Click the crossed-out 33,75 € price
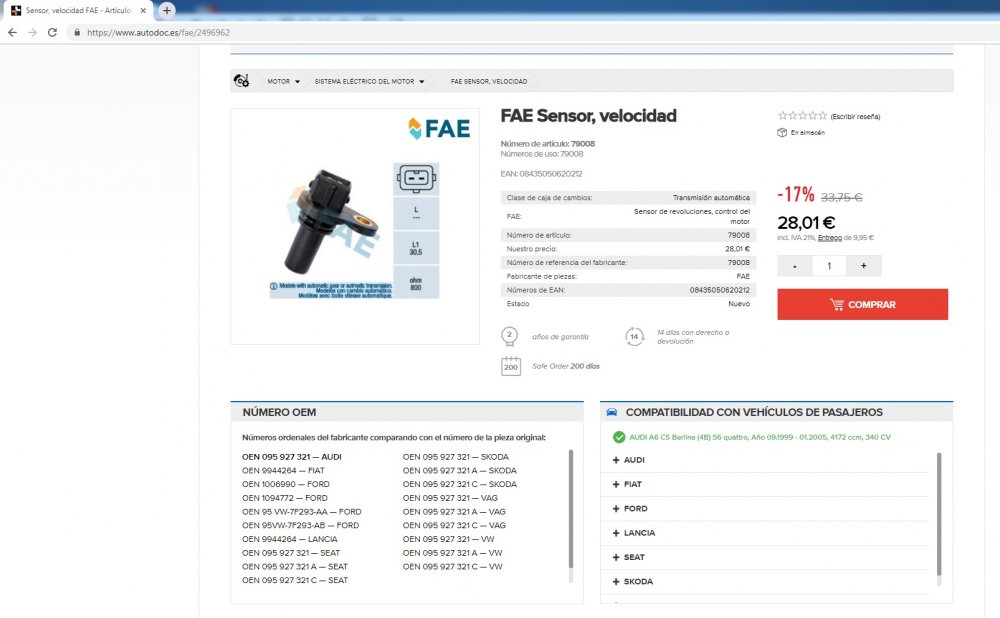Viewport: 1000px width, 618px height. point(841,198)
